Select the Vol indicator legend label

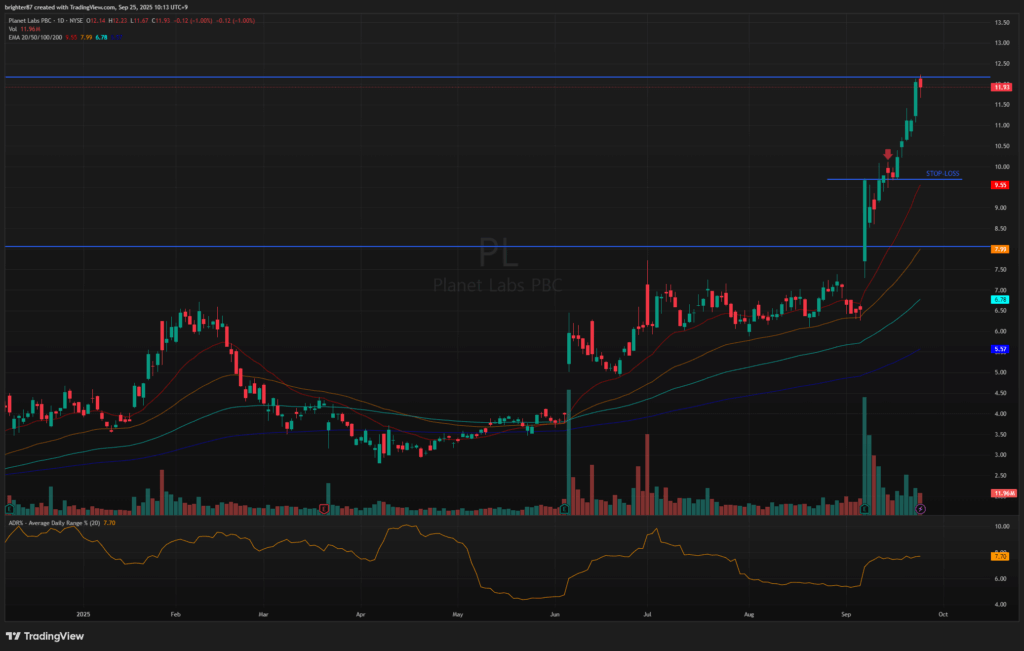12,29
